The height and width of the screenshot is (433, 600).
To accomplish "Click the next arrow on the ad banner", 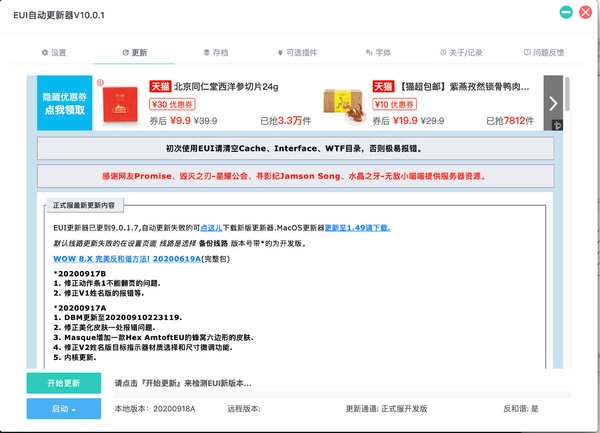I will 553,103.
